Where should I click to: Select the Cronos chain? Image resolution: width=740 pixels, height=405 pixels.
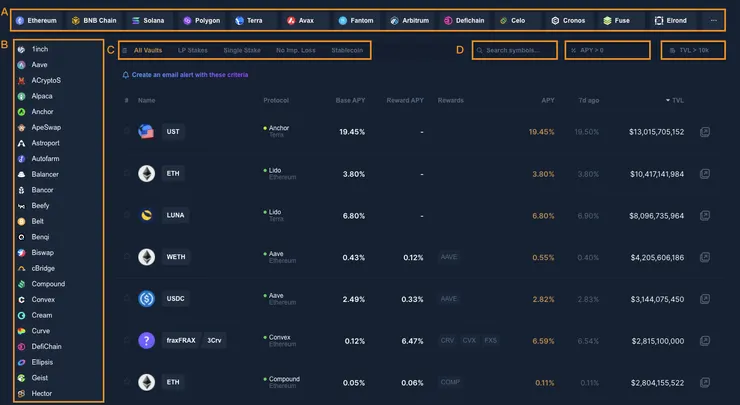coord(568,21)
